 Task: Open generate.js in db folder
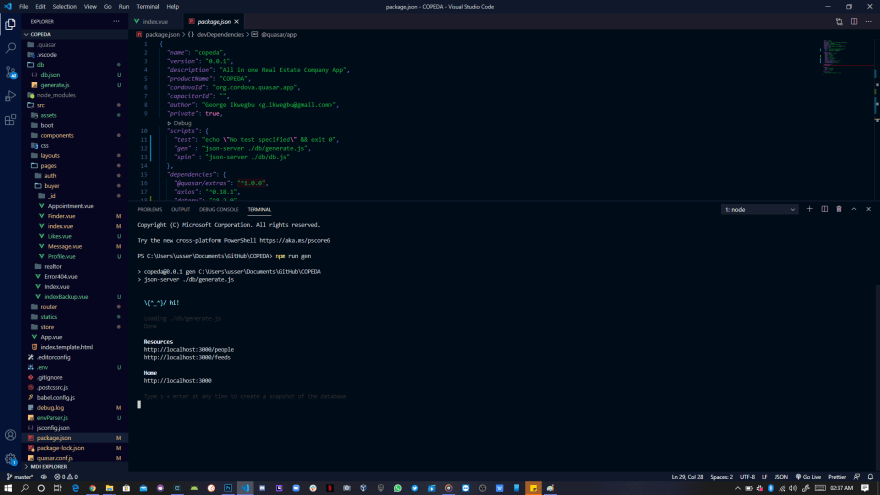75,85
